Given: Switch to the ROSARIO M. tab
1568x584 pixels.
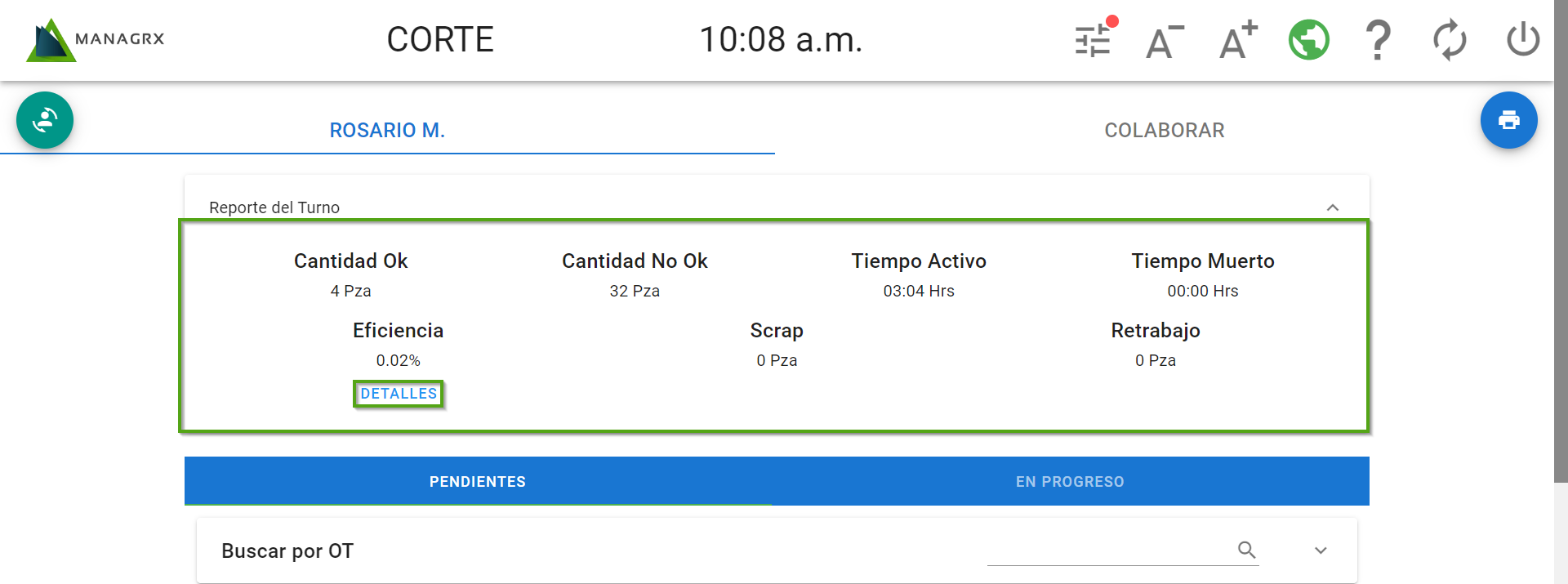Looking at the screenshot, I should tap(387, 131).
